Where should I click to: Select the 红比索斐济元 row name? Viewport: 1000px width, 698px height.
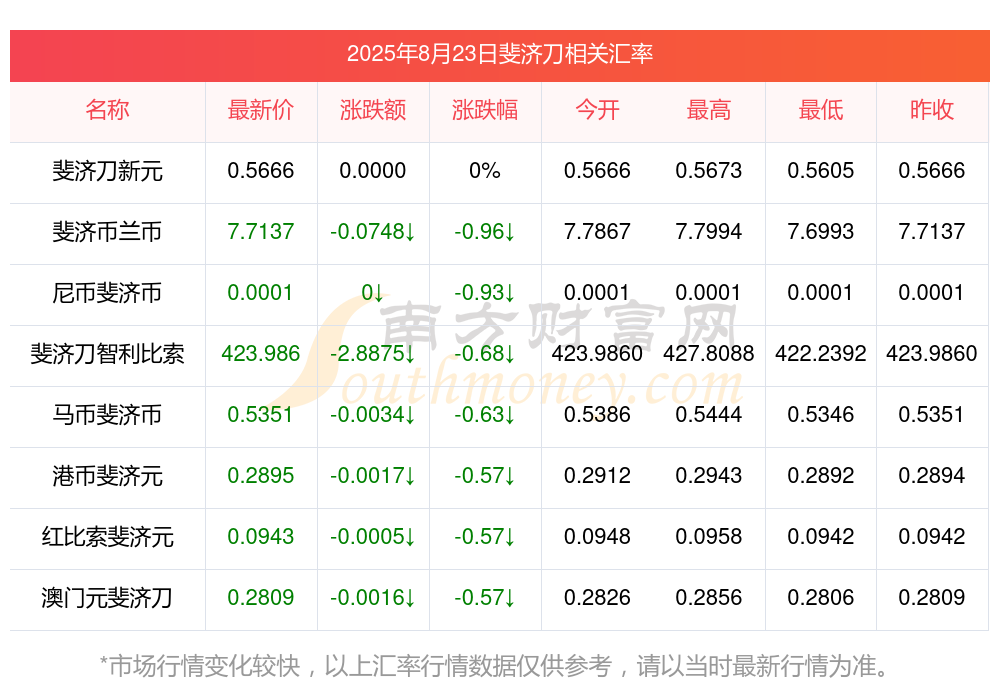107,537
